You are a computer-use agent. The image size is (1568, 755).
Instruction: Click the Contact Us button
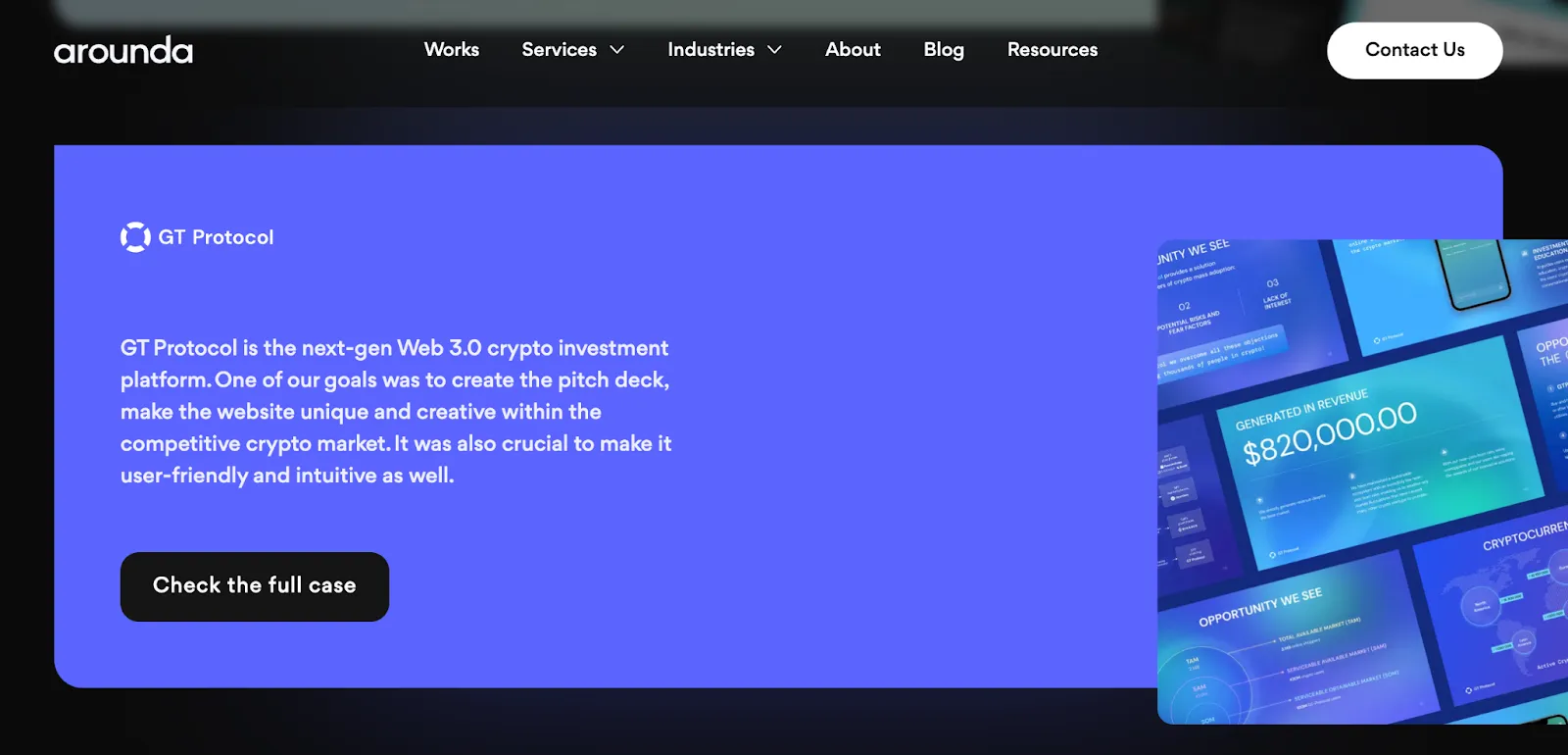tap(1414, 50)
